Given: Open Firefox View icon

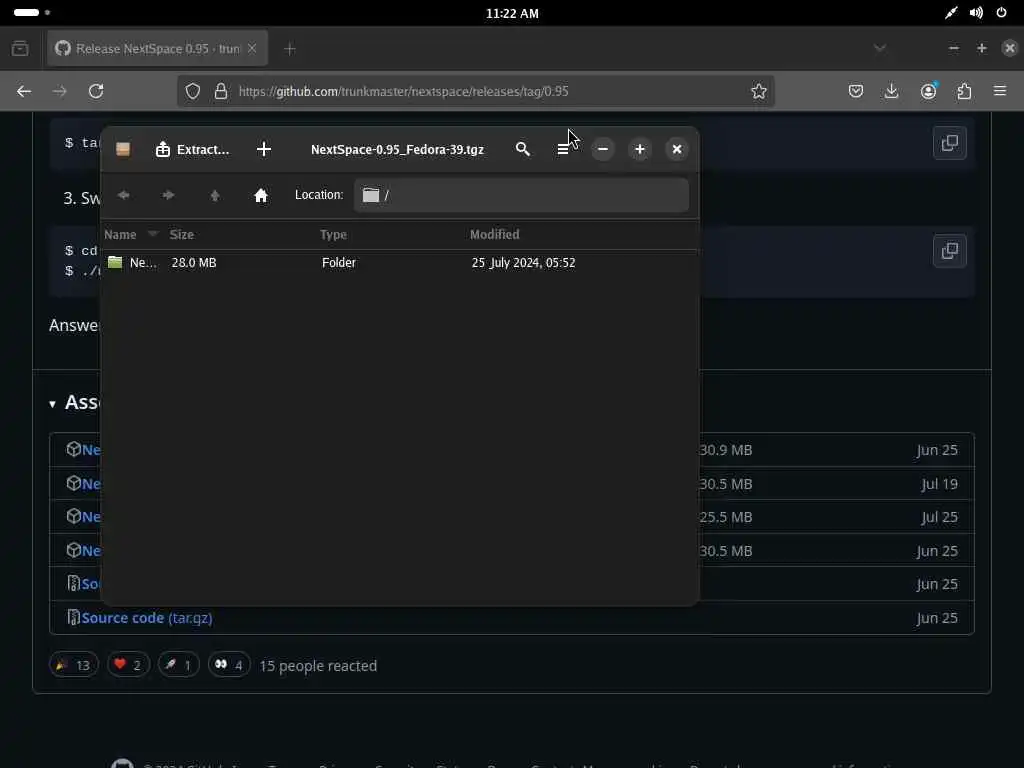Looking at the screenshot, I should [x=20, y=49].
